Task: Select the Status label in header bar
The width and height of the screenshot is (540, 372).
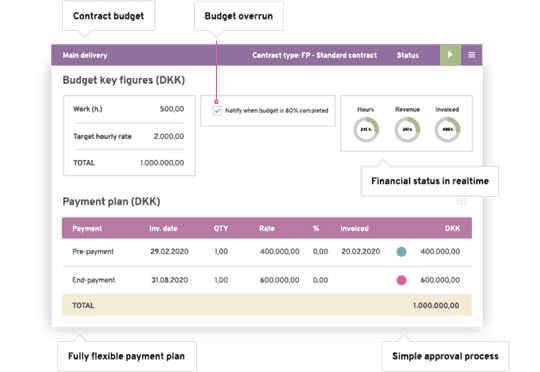Action: point(408,55)
